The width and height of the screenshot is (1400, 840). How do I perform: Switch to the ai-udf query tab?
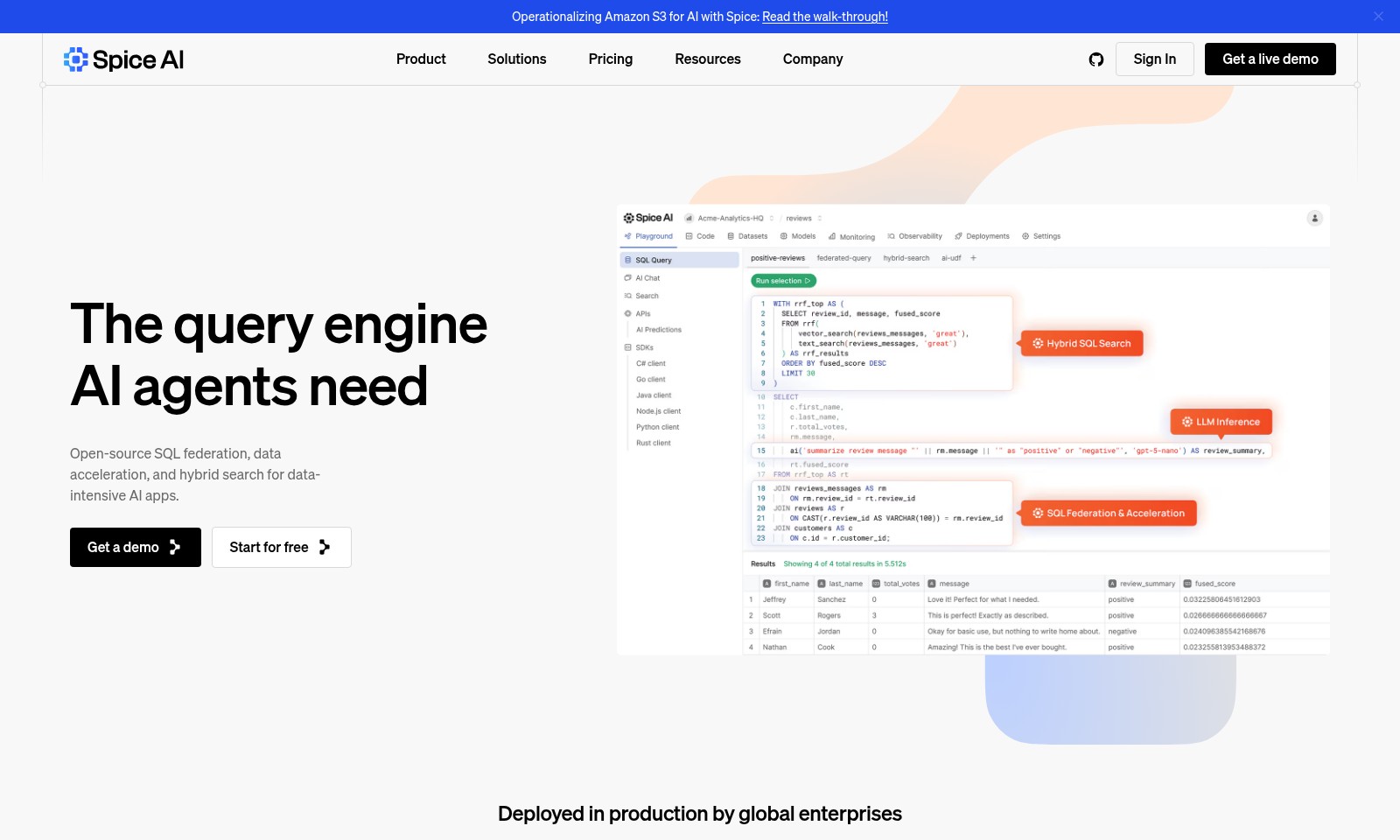coord(951,258)
